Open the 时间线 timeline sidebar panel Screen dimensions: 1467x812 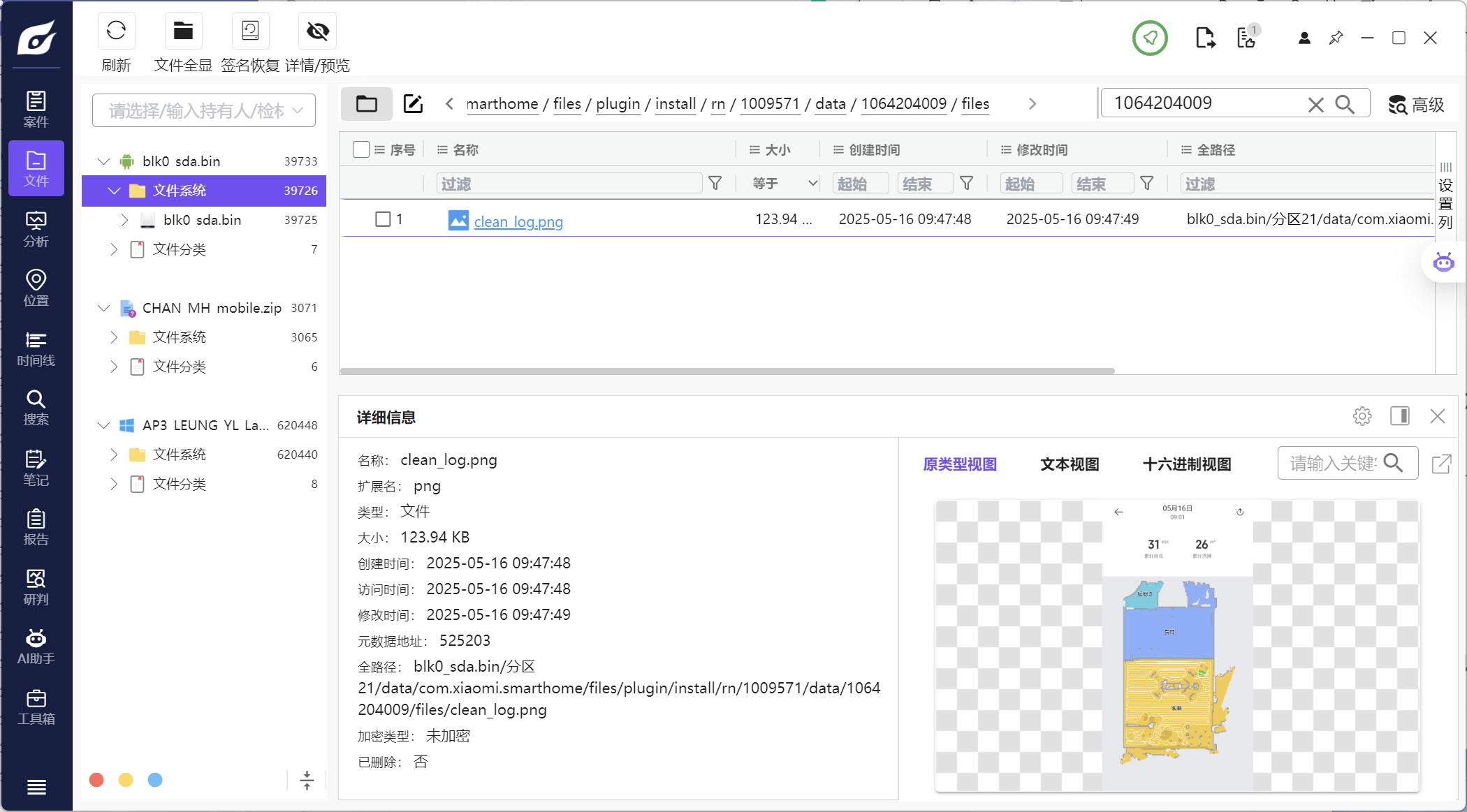tap(36, 348)
